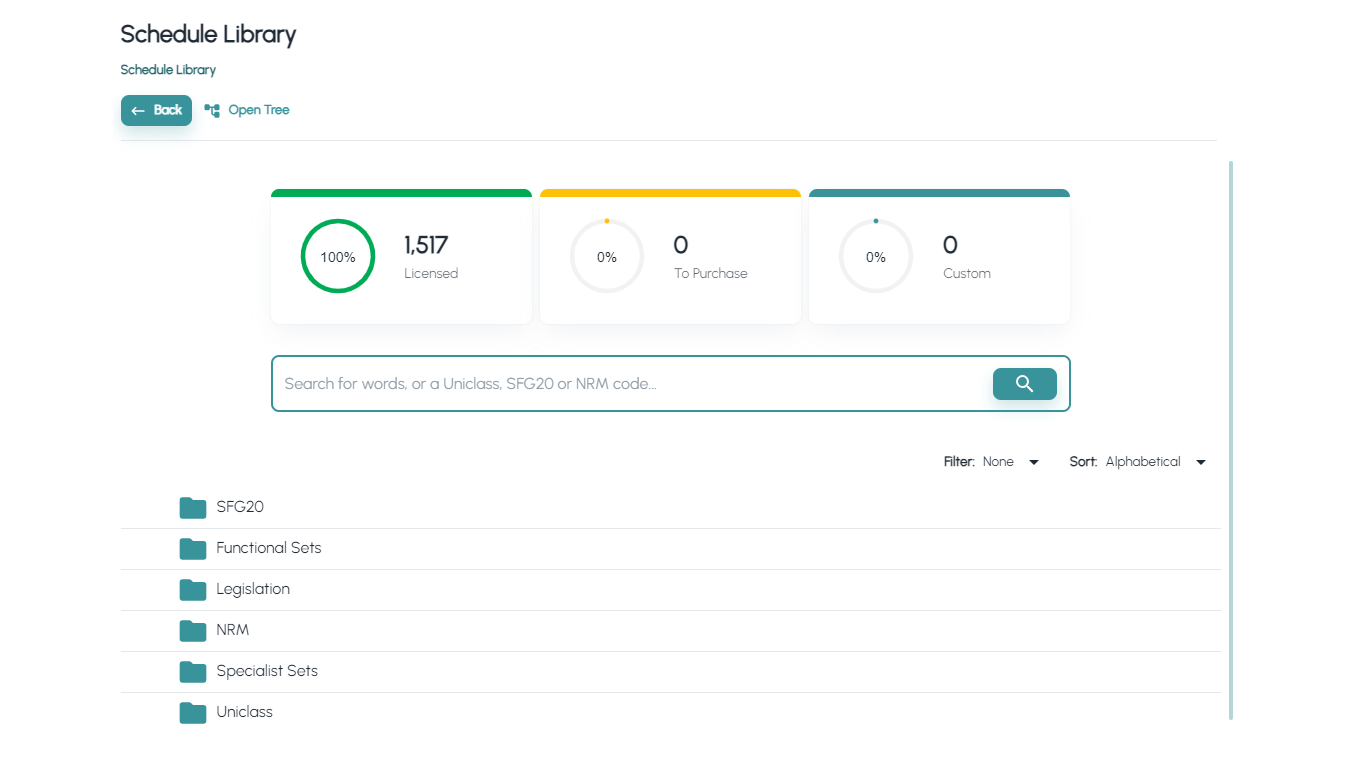Image resolution: width=1353 pixels, height=778 pixels.
Task: Select the To Purchase stat card
Action: point(670,258)
